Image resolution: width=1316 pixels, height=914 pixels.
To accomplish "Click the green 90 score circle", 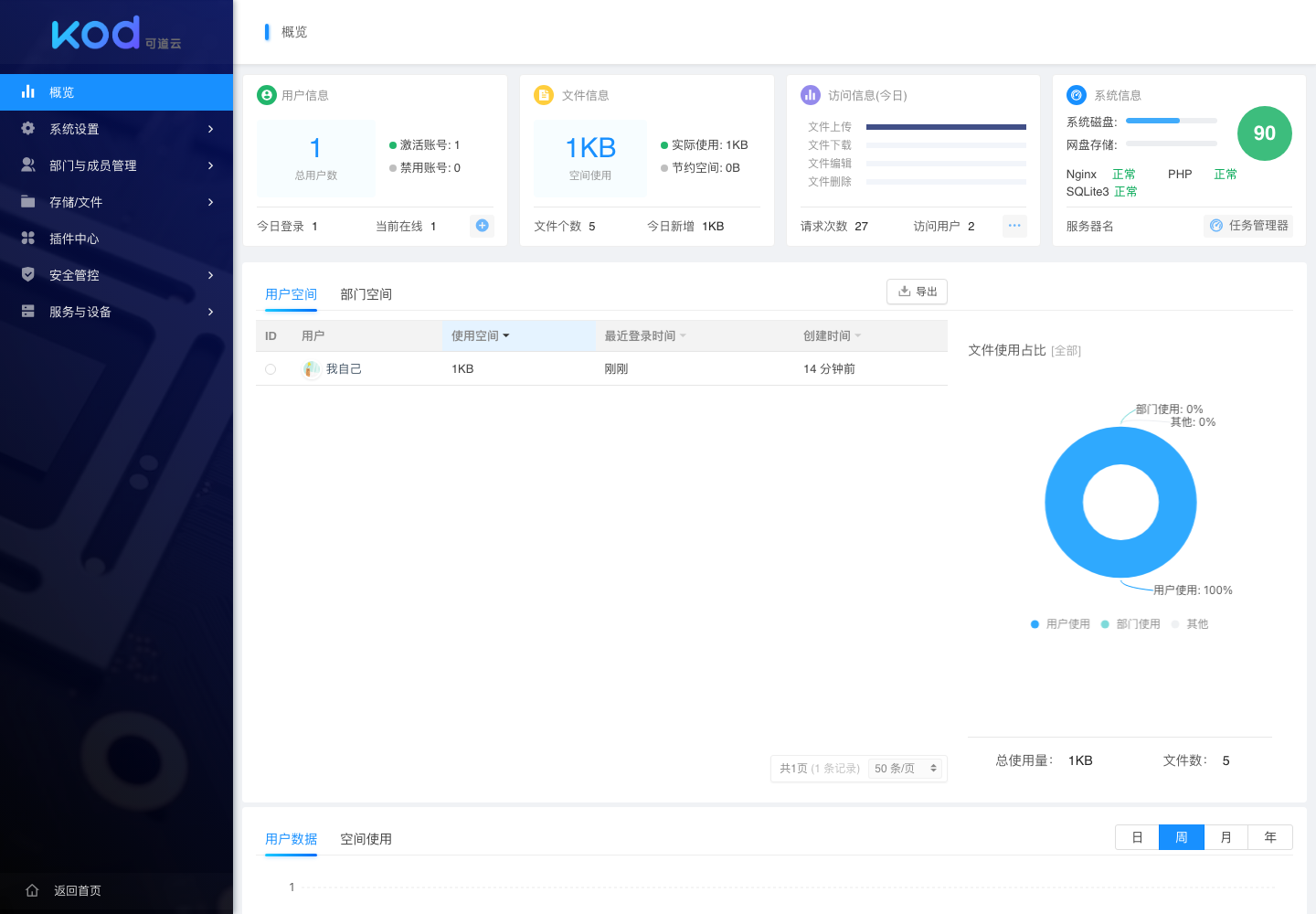I will tap(1265, 133).
